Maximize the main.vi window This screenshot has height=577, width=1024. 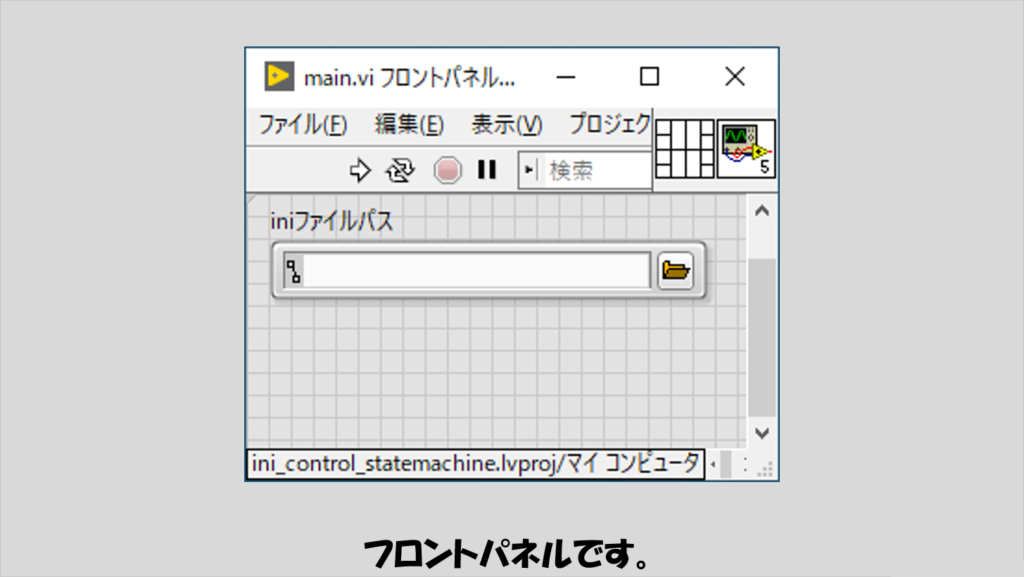(x=650, y=77)
